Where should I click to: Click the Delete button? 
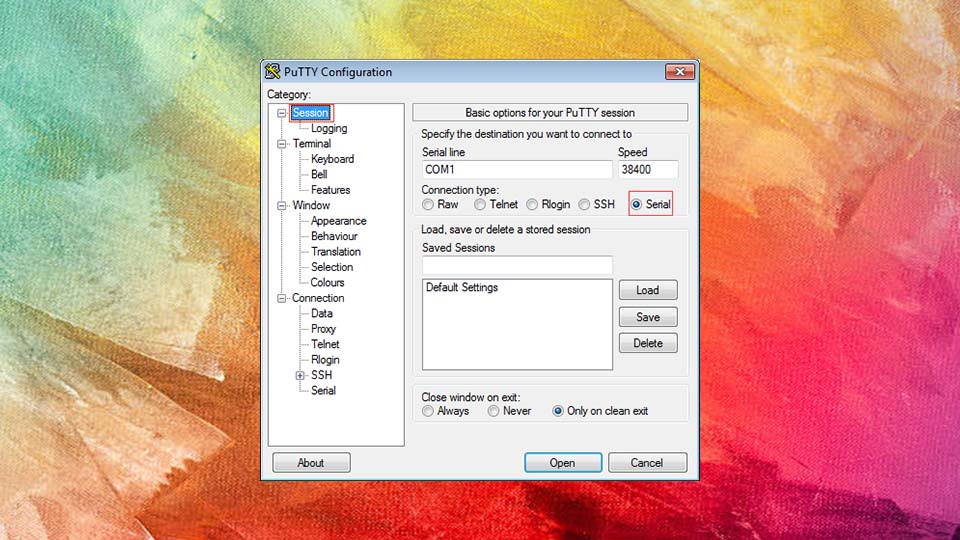pos(648,343)
